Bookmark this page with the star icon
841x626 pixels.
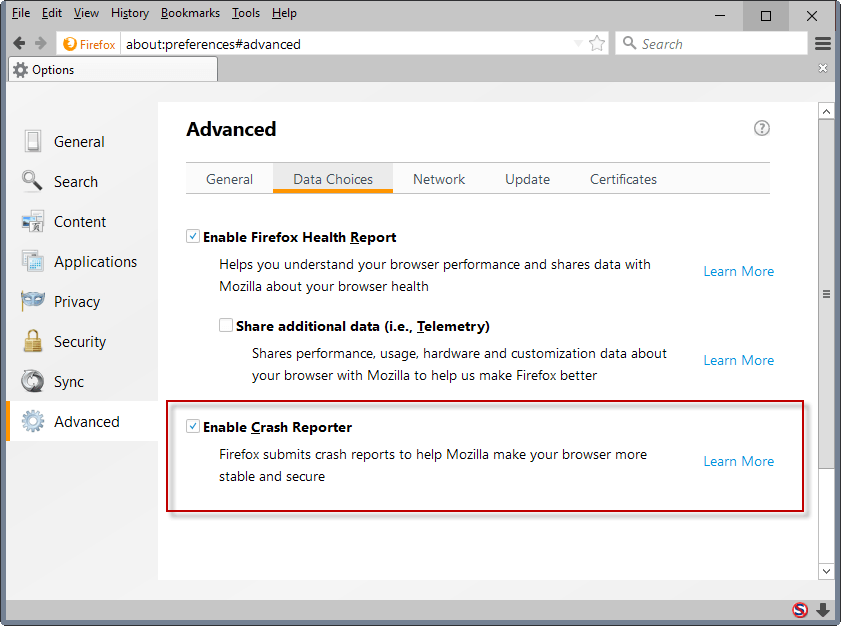(x=596, y=43)
